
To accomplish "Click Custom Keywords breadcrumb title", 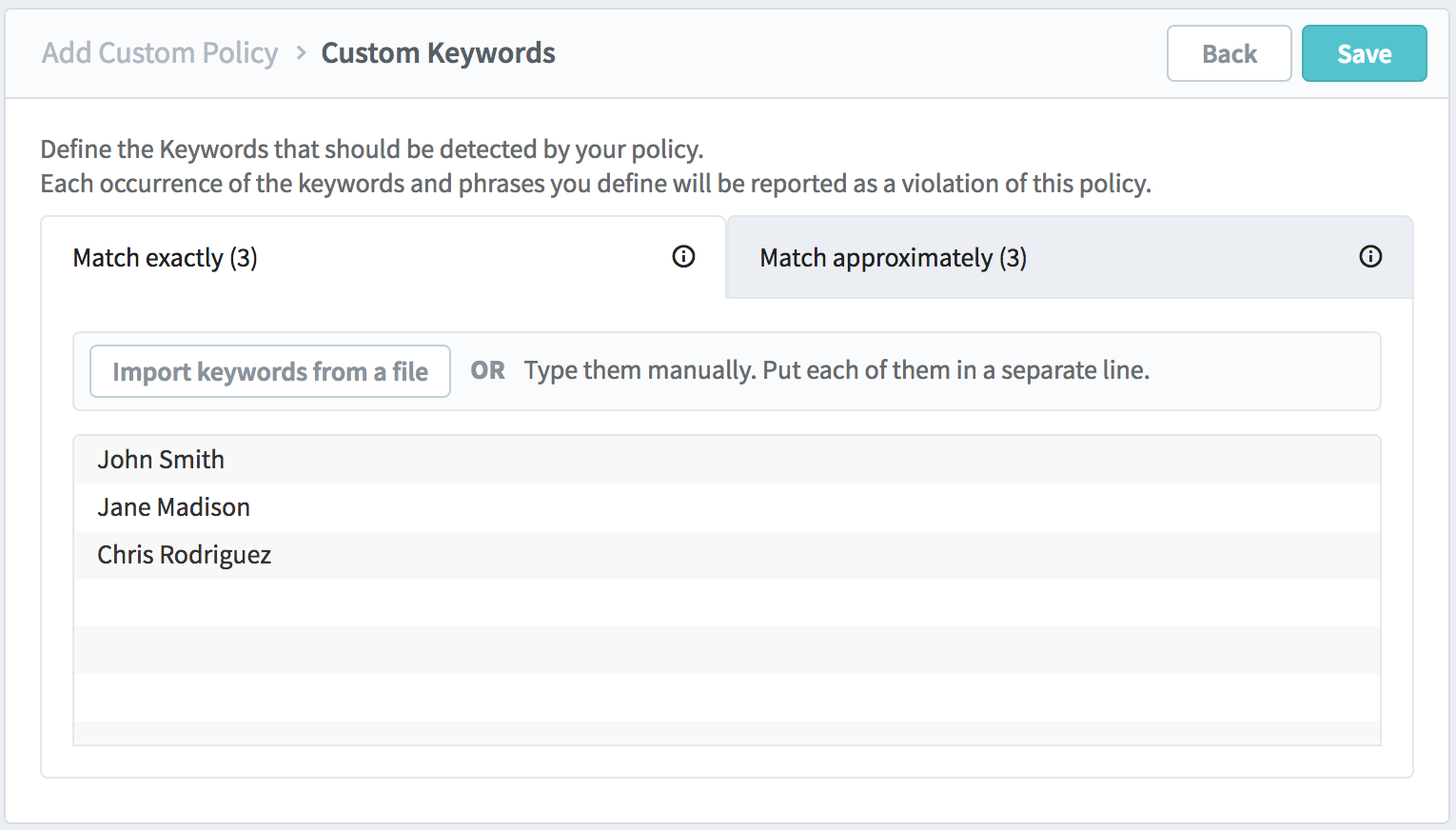I will [438, 52].
